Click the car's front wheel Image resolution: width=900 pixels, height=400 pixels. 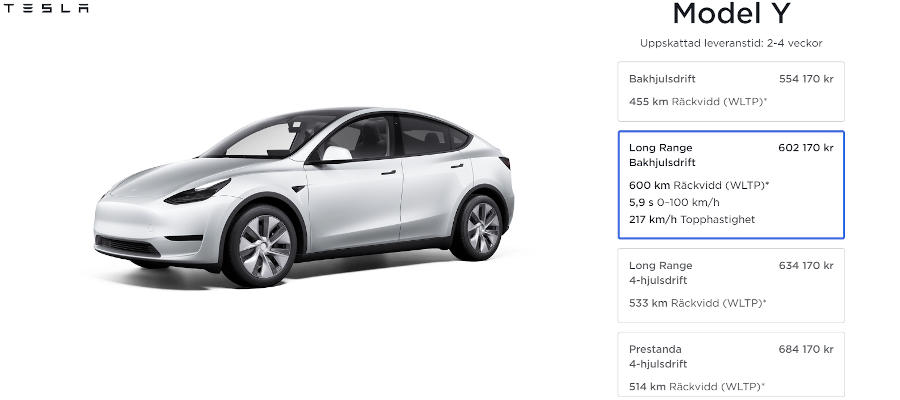263,247
